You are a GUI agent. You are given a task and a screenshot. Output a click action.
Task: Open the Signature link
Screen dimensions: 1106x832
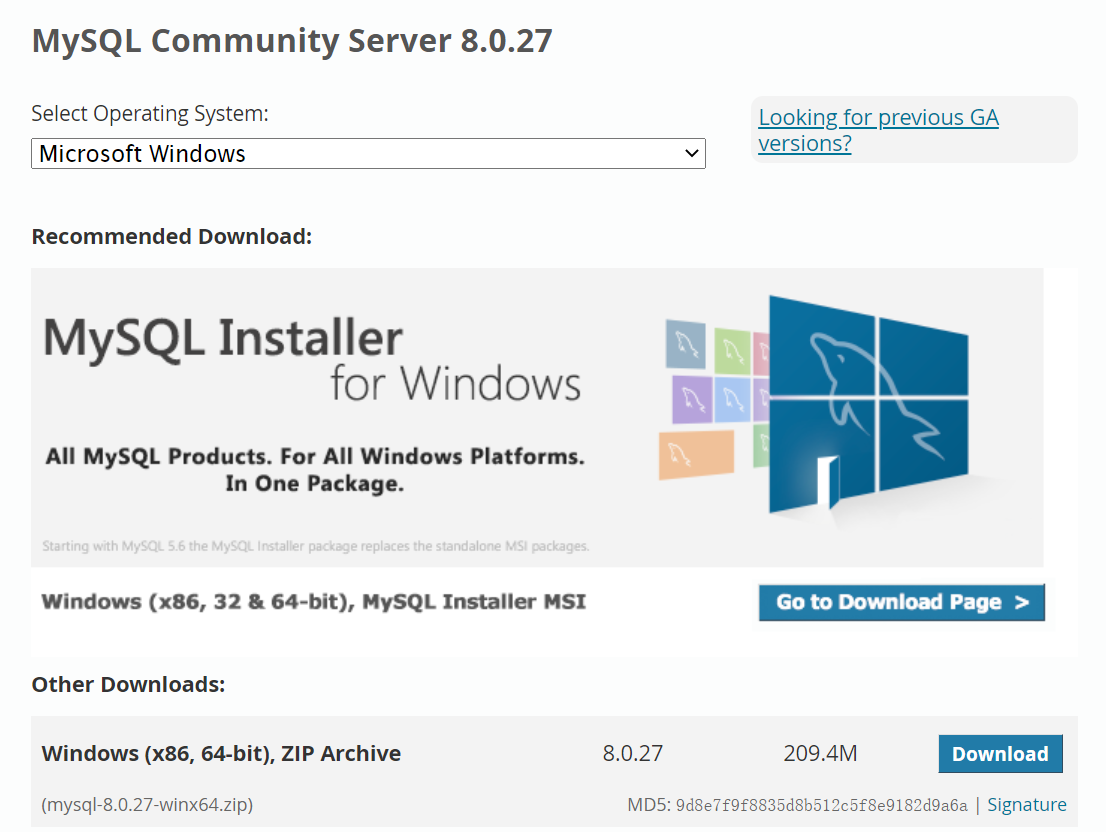tap(1026, 805)
